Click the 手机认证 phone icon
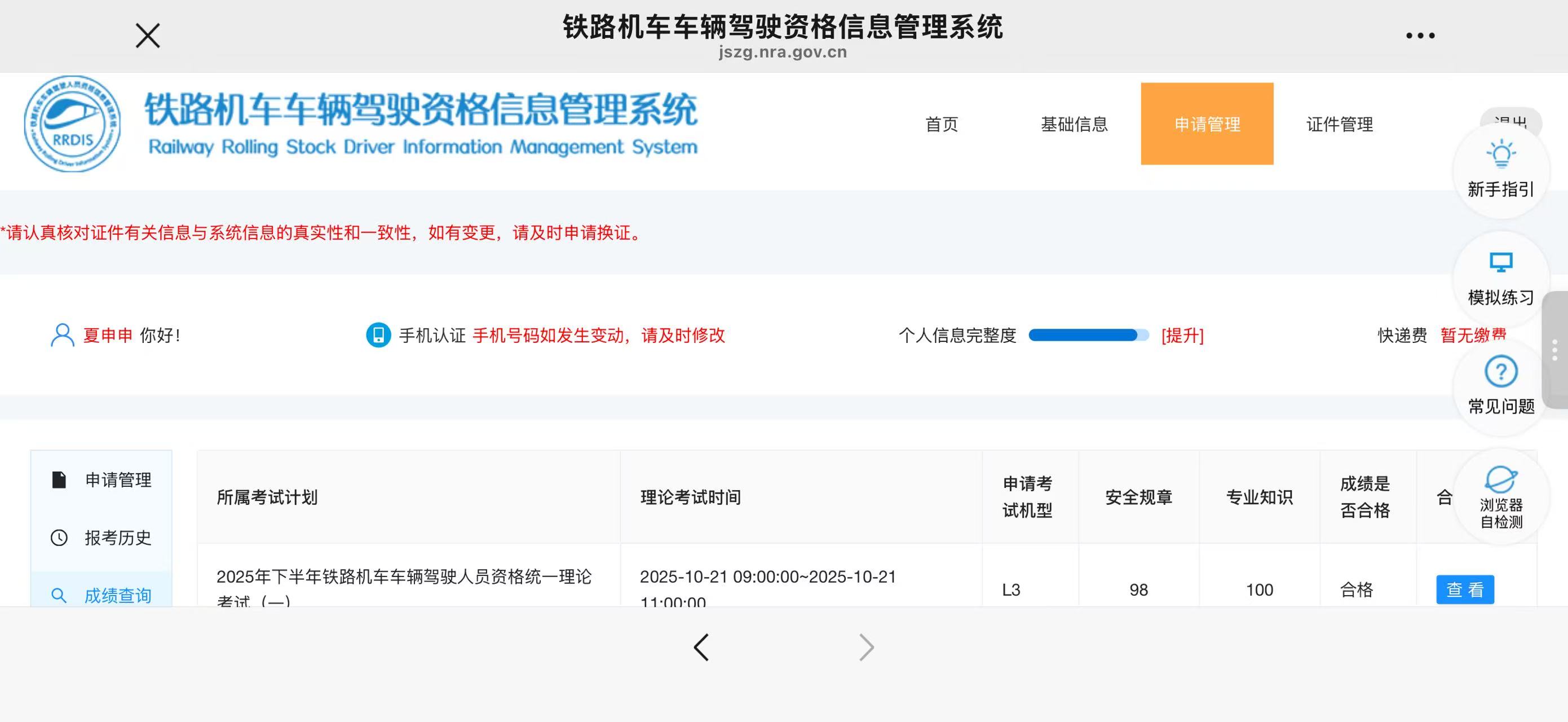 coord(378,335)
